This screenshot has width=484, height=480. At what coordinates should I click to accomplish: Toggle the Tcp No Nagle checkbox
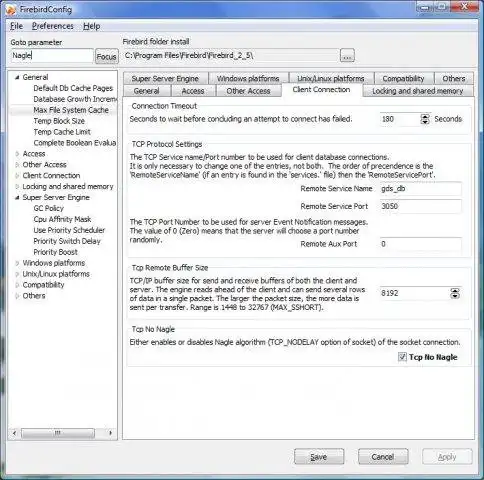coord(402,357)
